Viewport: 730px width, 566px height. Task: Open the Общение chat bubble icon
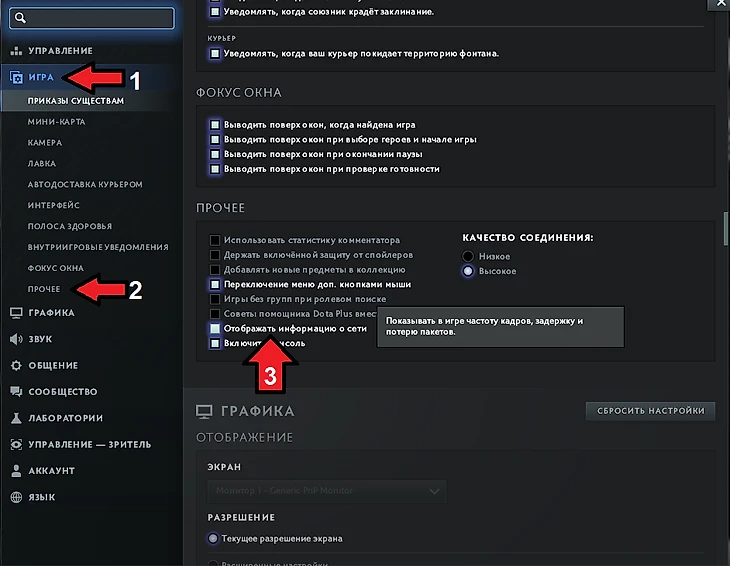click(x=16, y=365)
